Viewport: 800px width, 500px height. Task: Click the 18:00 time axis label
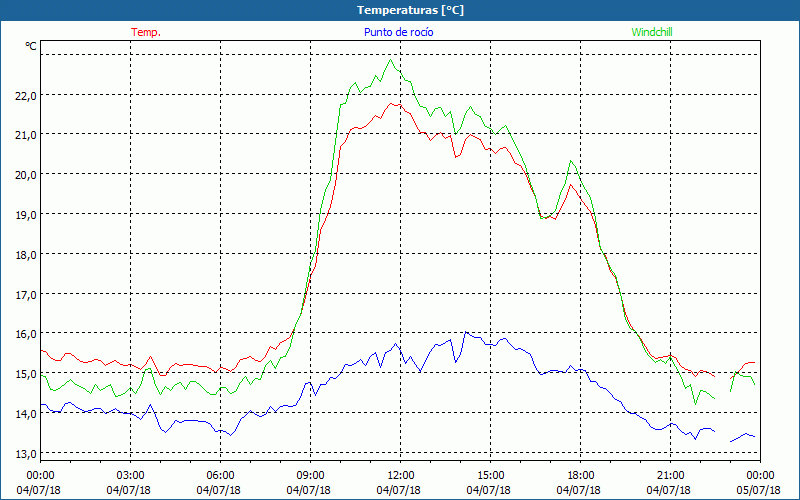tap(581, 476)
